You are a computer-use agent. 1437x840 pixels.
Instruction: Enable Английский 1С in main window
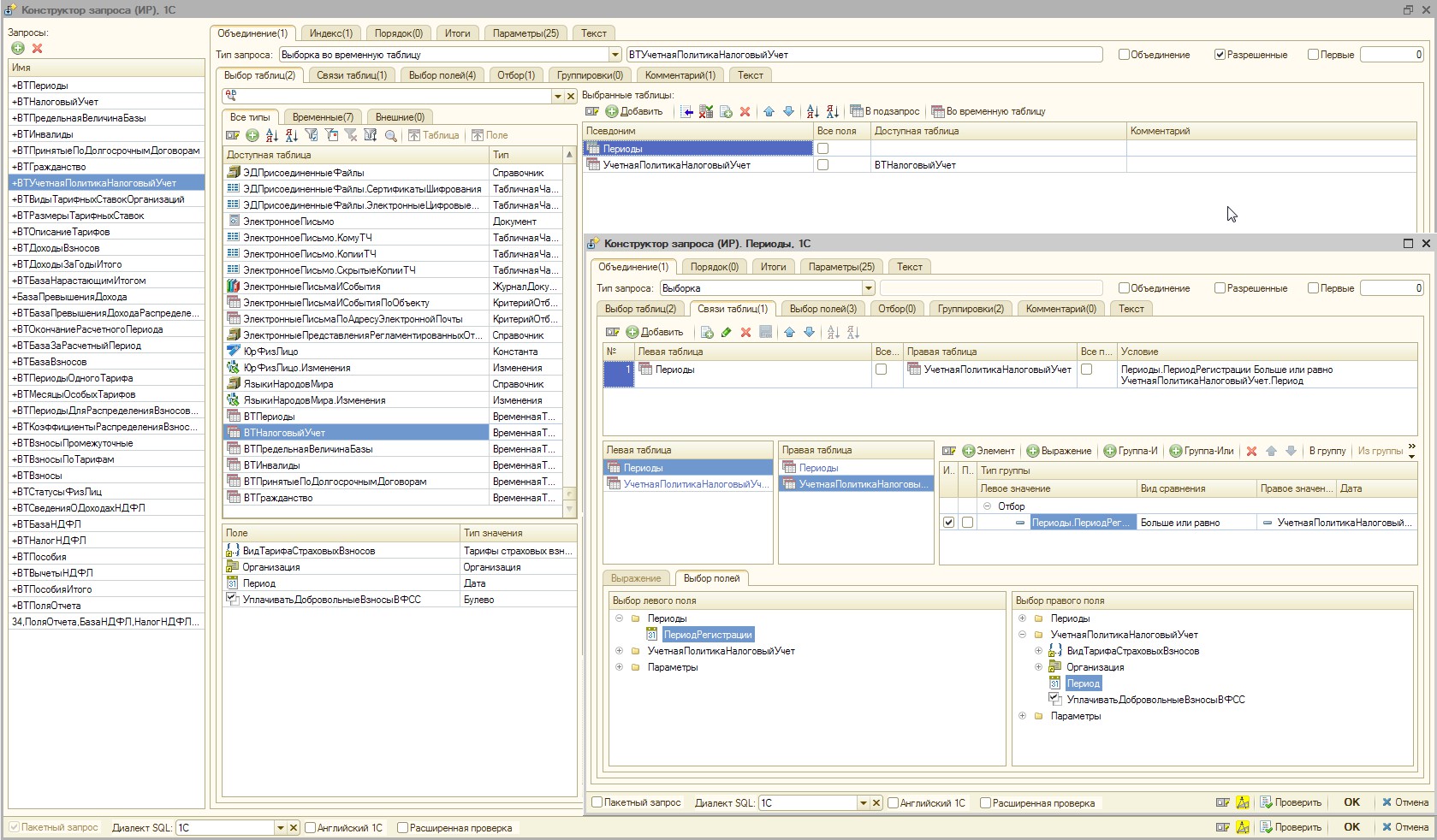click(x=310, y=827)
